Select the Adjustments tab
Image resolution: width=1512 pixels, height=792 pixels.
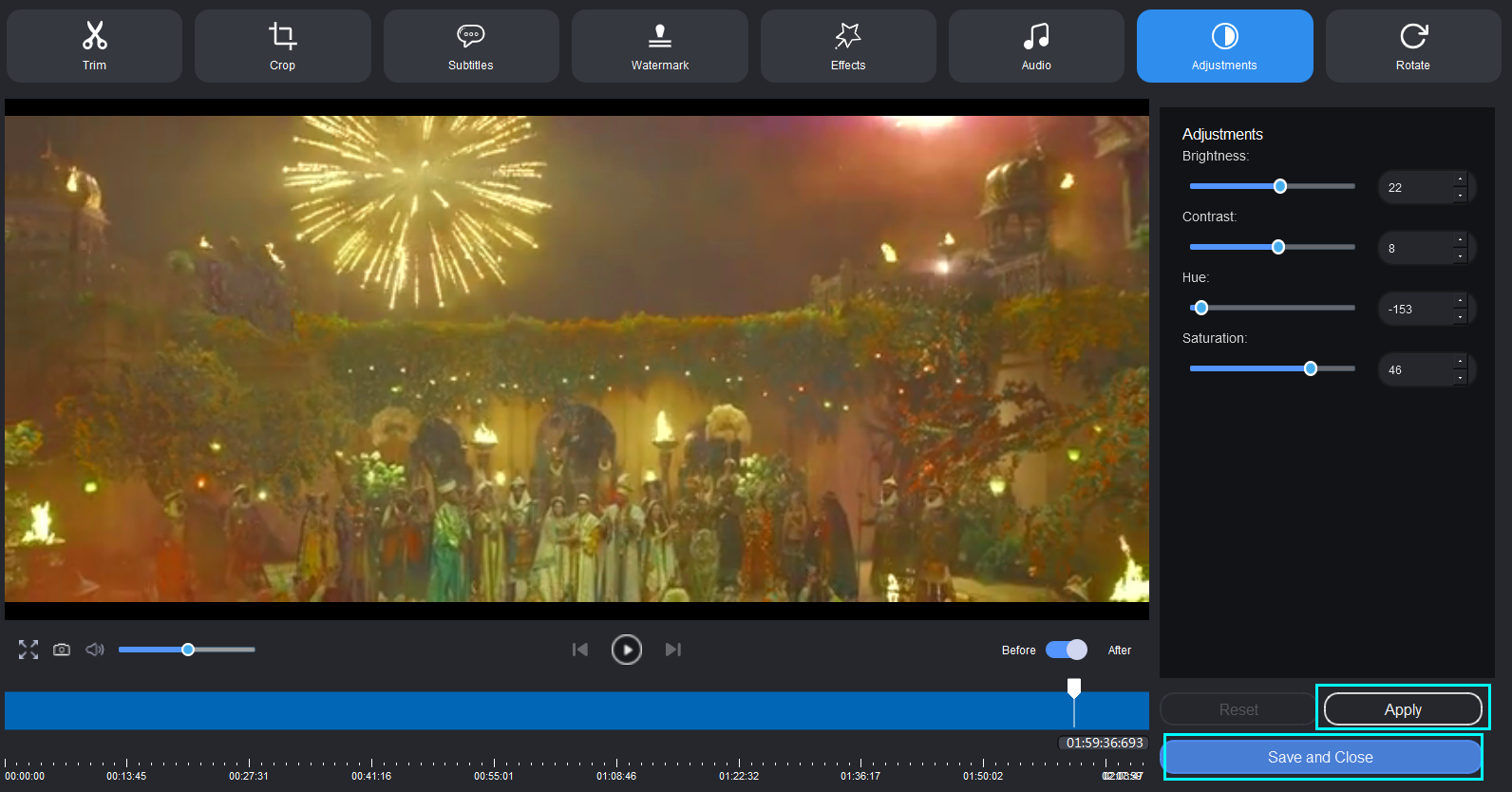point(1224,47)
